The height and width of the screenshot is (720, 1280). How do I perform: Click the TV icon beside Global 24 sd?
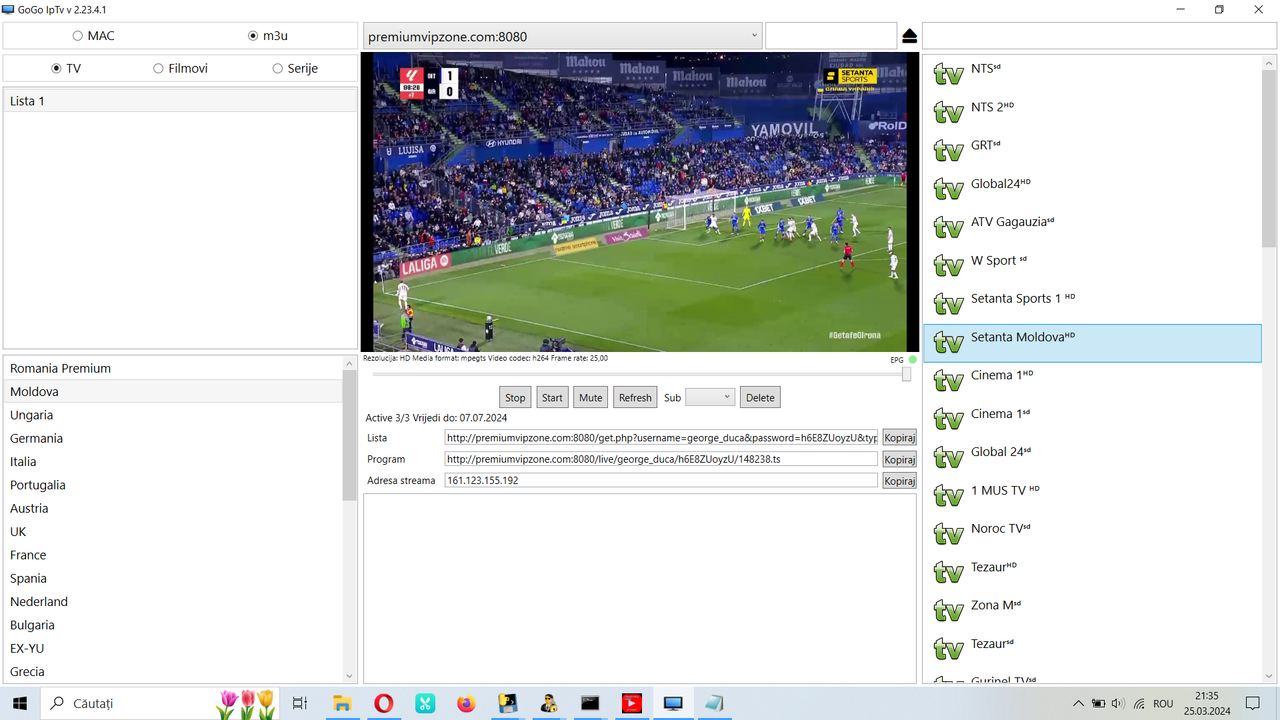point(948,457)
